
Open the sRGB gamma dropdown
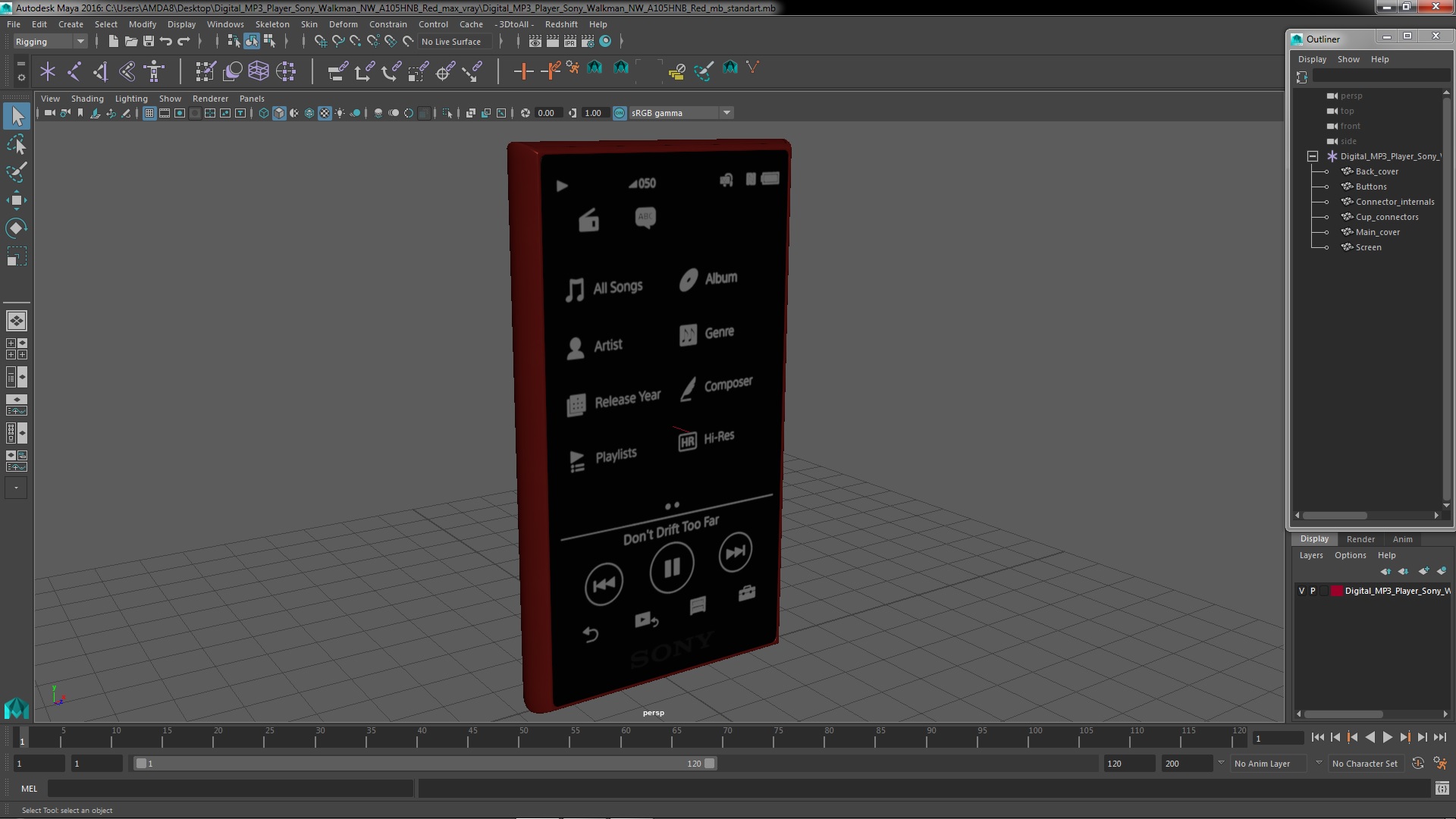726,113
